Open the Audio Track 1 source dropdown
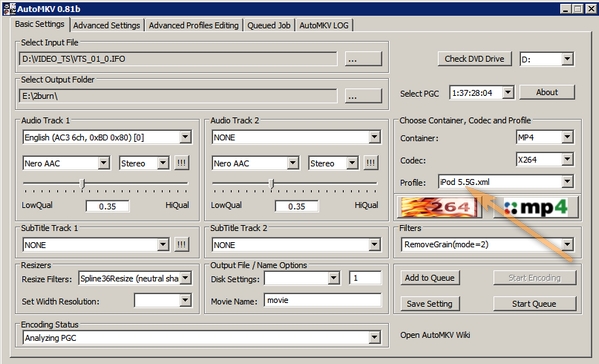 [x=185, y=137]
